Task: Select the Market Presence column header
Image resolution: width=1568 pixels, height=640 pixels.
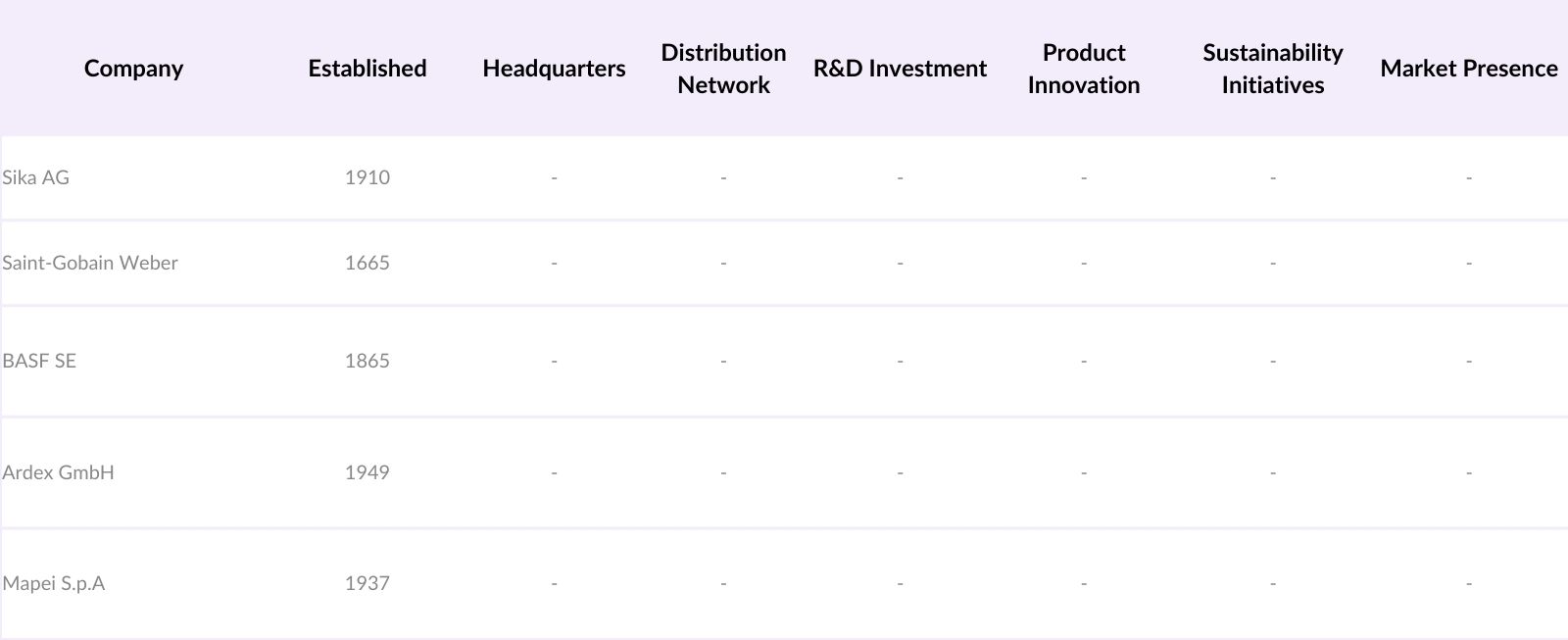Action: click(x=1468, y=69)
